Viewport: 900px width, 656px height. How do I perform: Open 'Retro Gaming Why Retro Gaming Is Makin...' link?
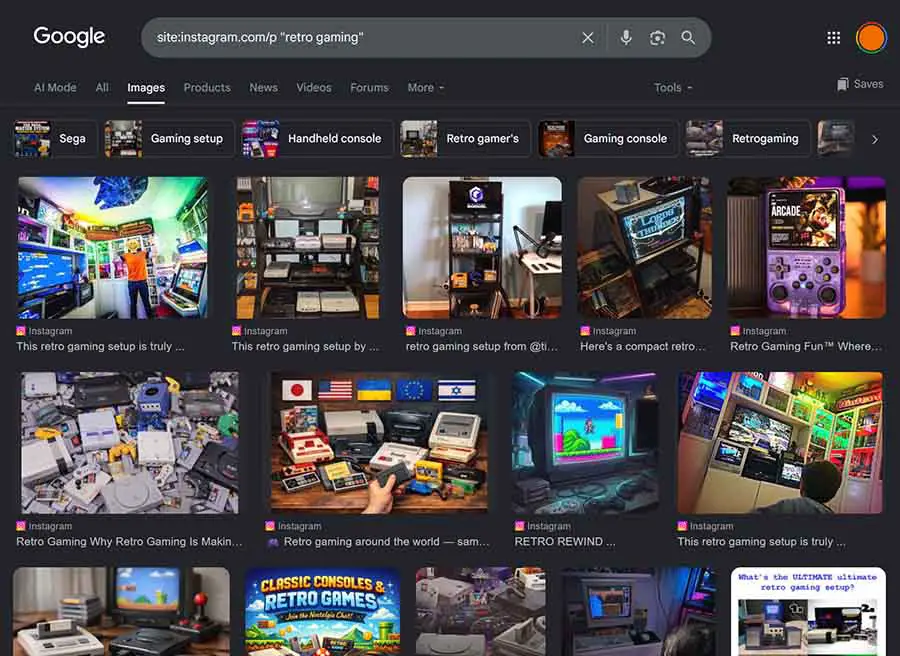(x=130, y=542)
